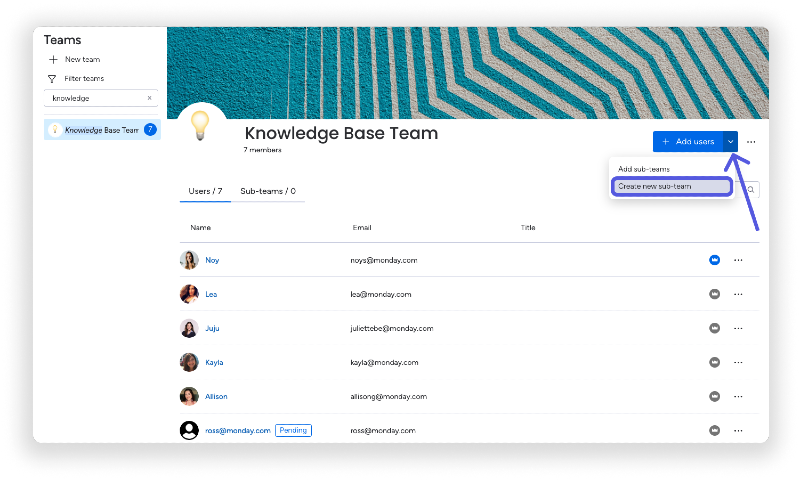Switch to Users / 7 tab

pos(205,191)
